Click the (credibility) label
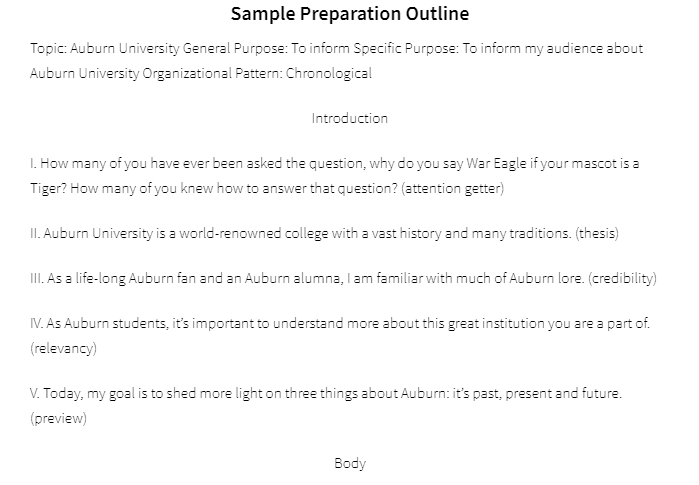This screenshot has height=485, width=699. [x=622, y=279]
